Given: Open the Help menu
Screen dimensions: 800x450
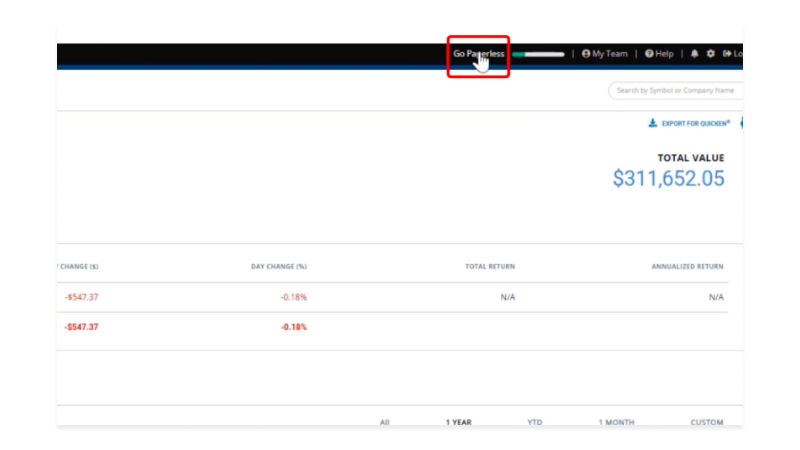Looking at the screenshot, I should point(659,54).
